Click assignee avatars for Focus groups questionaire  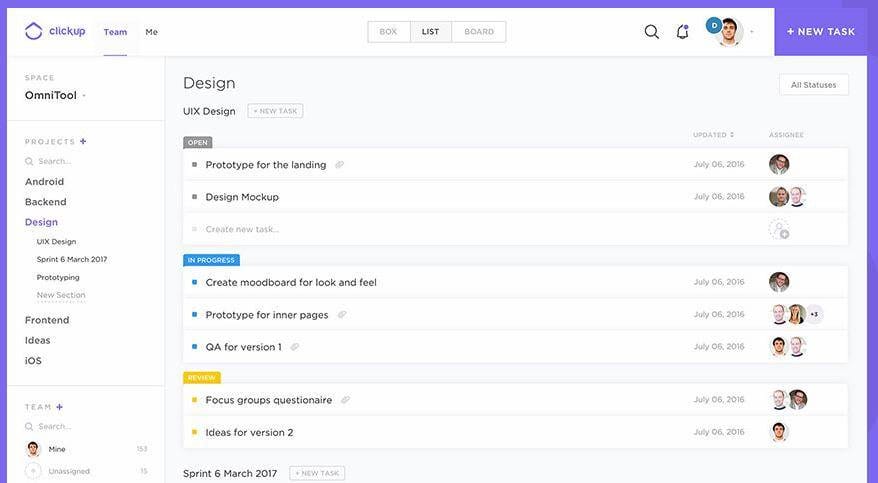[788, 400]
